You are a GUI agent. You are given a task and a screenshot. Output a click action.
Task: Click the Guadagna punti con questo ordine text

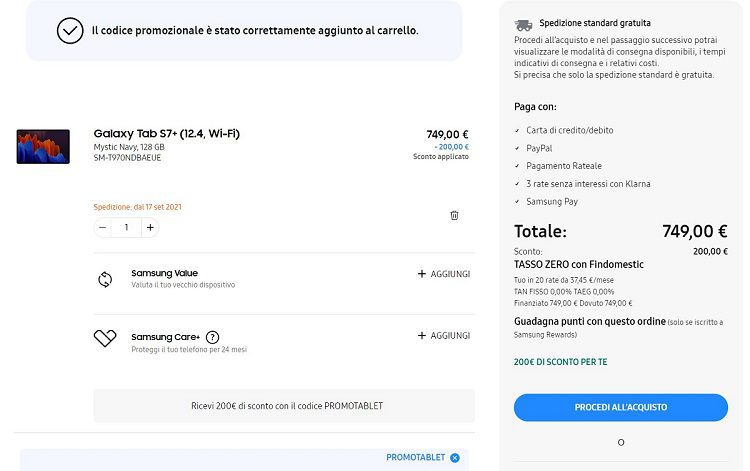(590, 321)
